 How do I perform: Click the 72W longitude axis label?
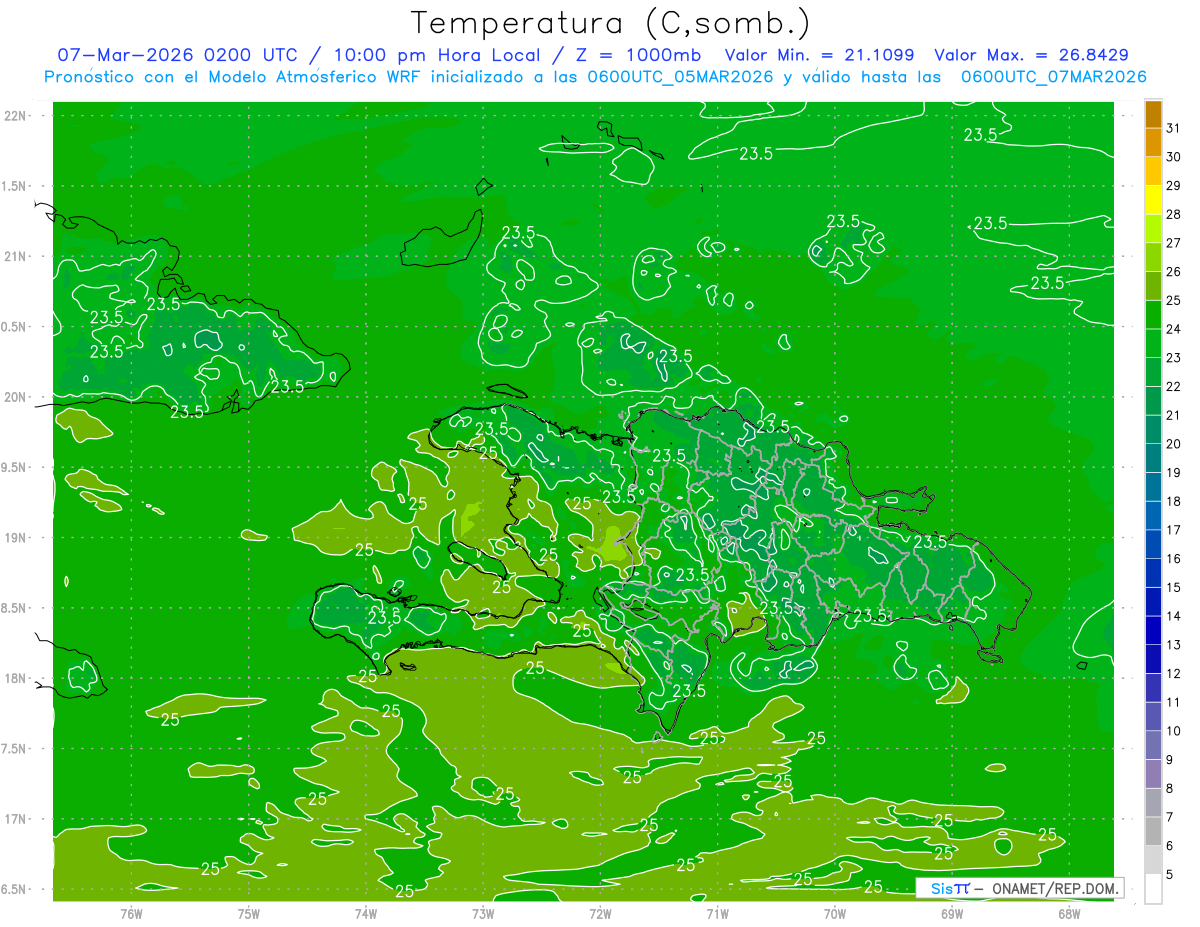pyautogui.click(x=600, y=914)
